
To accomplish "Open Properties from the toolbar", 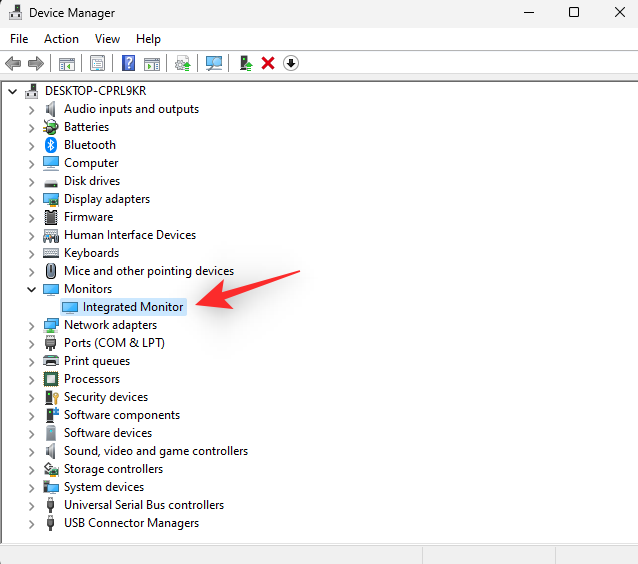I will (x=97, y=63).
